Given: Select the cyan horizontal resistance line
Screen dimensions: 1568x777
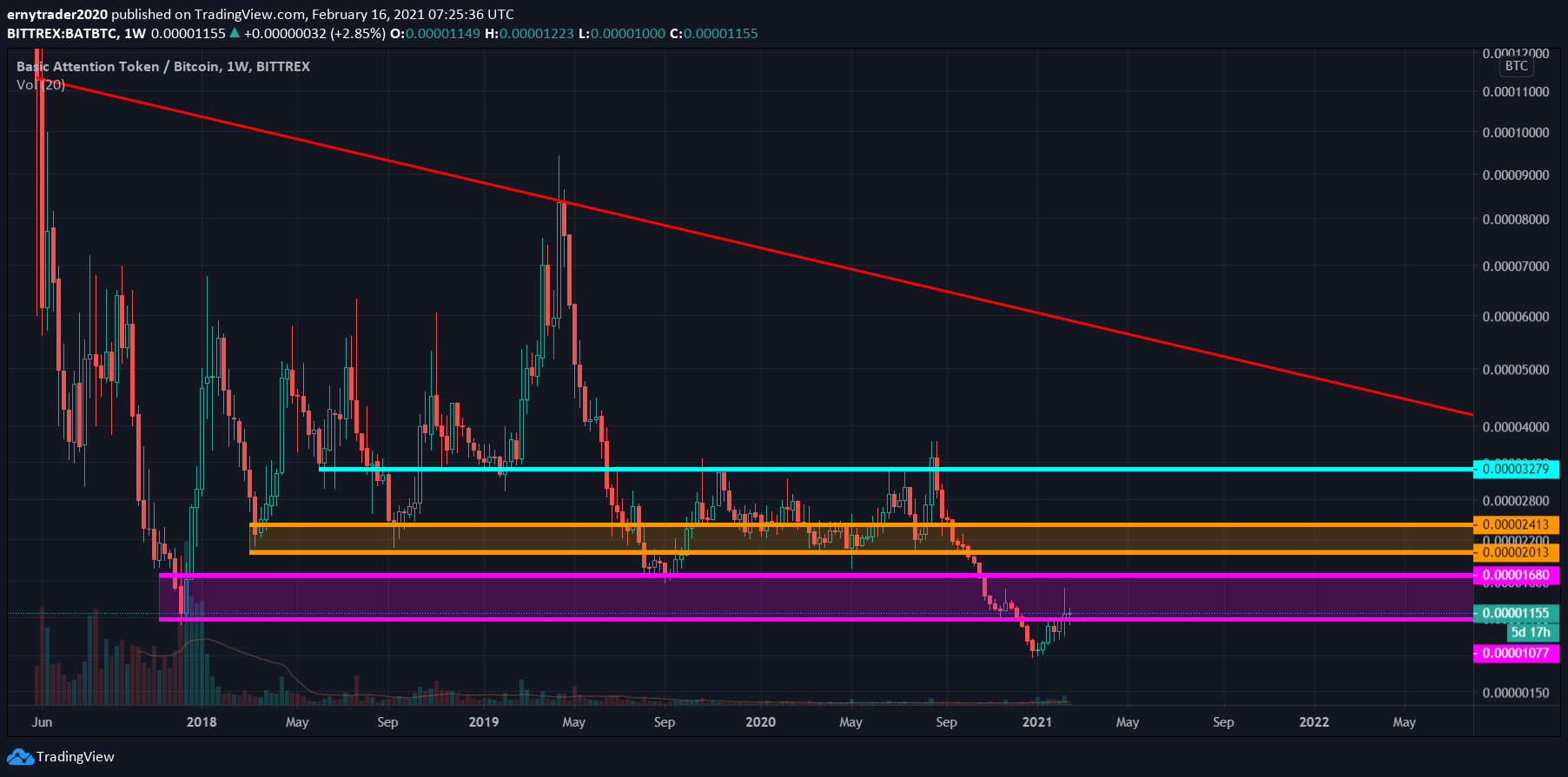Looking at the screenshot, I should [896, 469].
